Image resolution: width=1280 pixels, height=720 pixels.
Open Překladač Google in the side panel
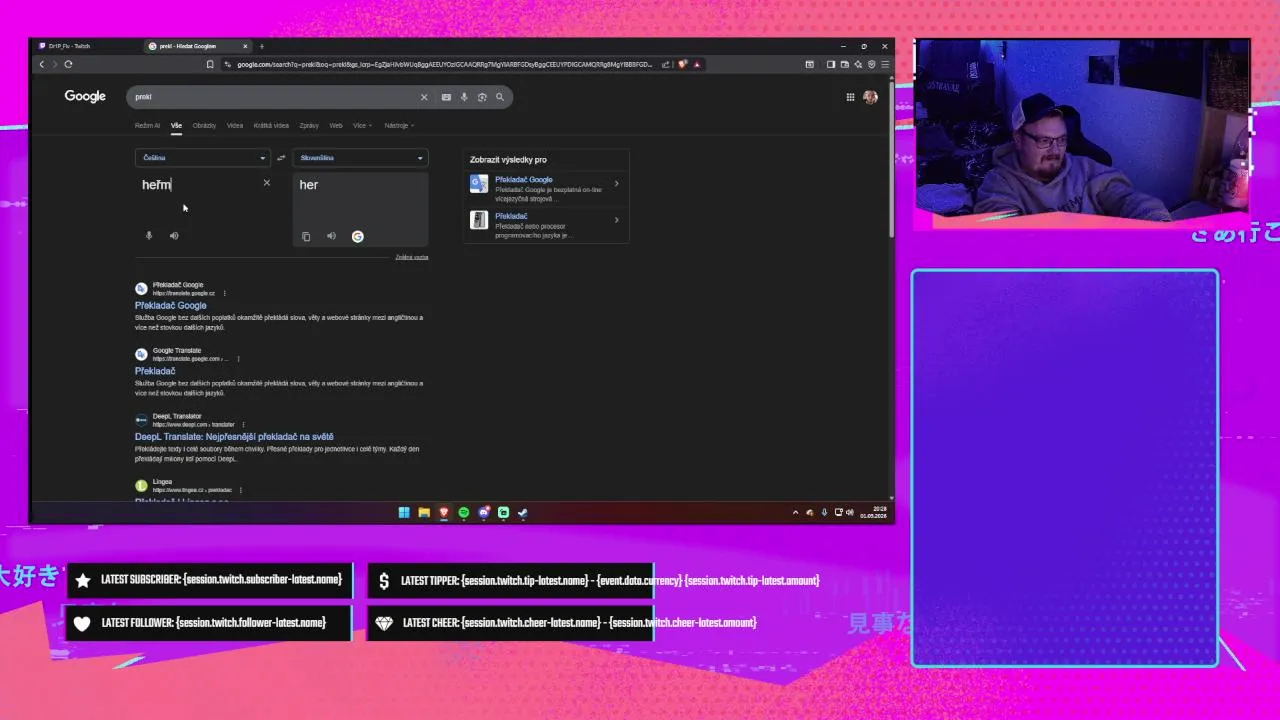545,188
